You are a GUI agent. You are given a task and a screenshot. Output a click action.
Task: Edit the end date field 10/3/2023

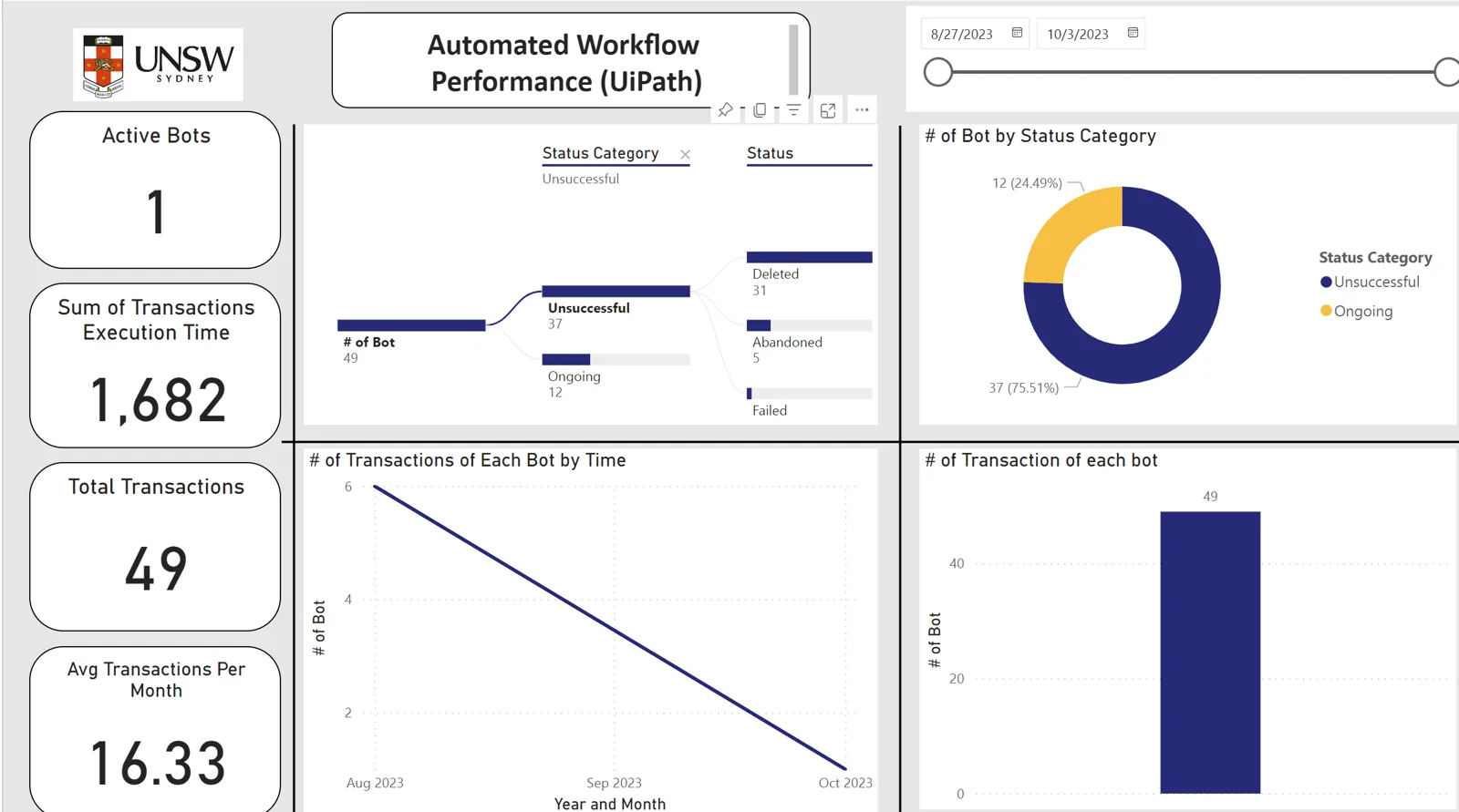(x=1078, y=34)
